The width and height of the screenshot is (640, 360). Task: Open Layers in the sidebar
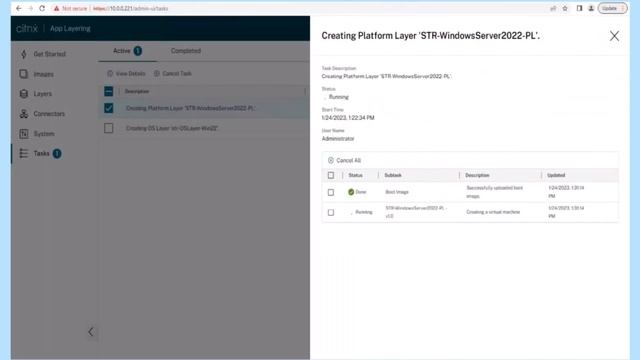(42, 94)
